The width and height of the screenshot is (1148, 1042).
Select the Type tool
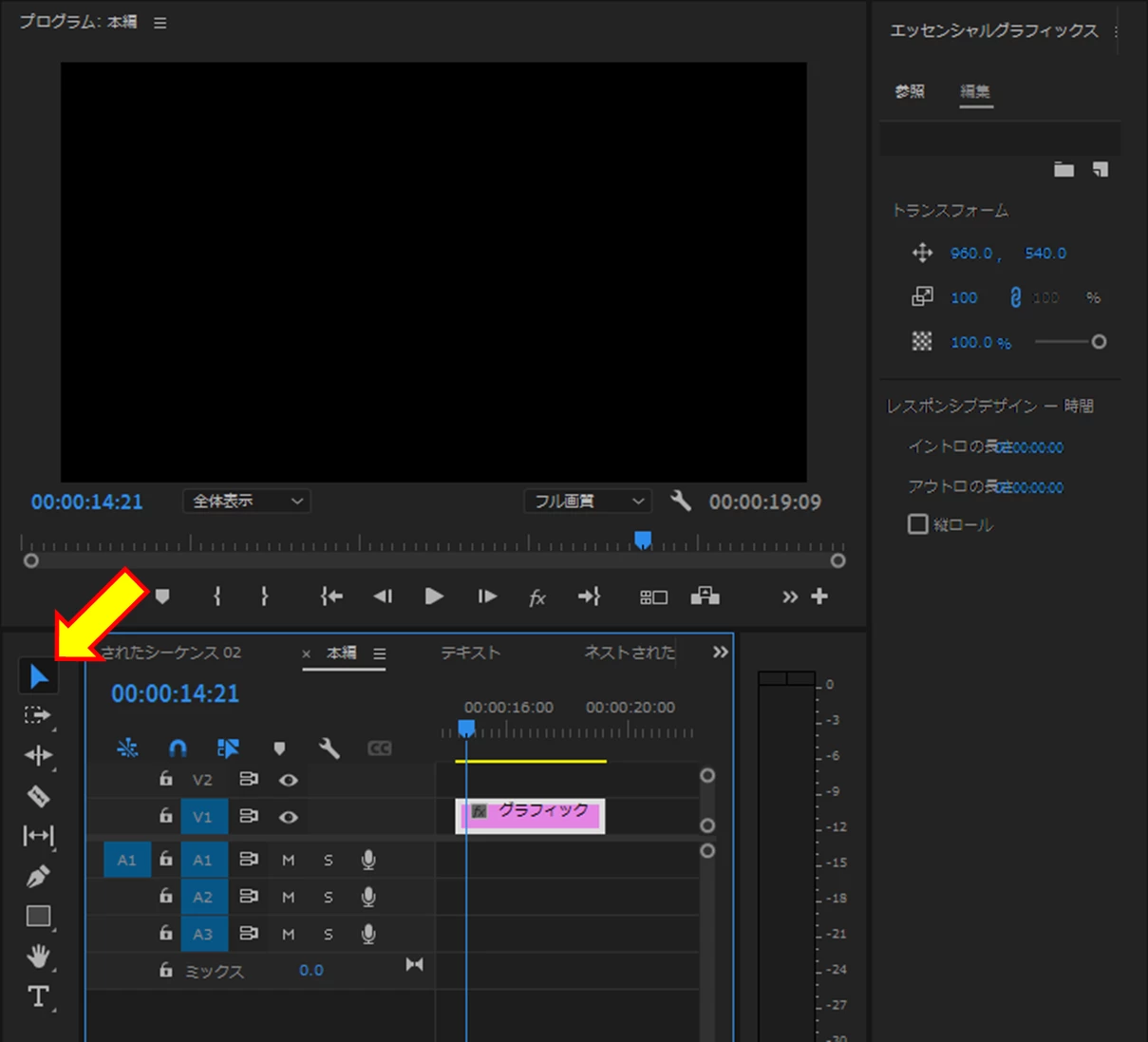tap(38, 996)
